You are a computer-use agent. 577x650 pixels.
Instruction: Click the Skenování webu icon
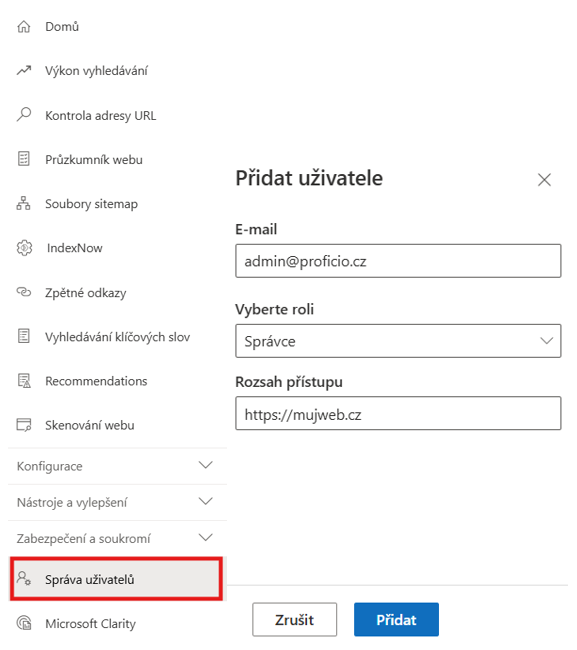pyautogui.click(x=24, y=425)
